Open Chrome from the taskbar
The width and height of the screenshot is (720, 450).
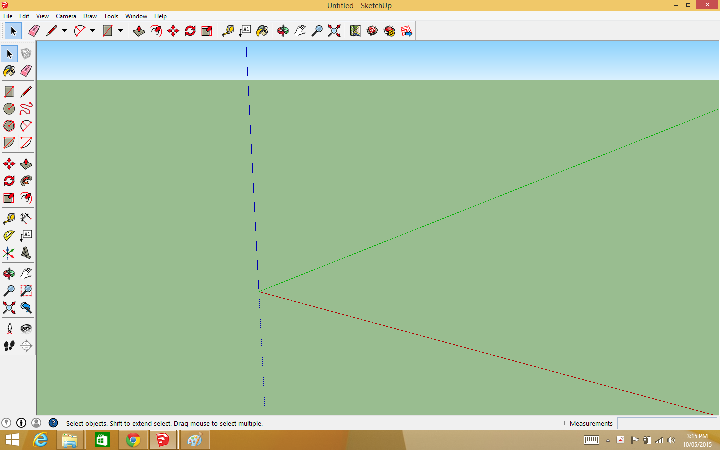click(x=132, y=440)
